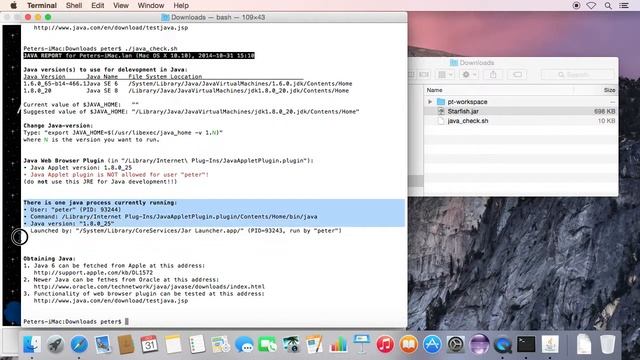Open purple sphere app in dock
The height and width of the screenshot is (360, 640).
coord(479,344)
